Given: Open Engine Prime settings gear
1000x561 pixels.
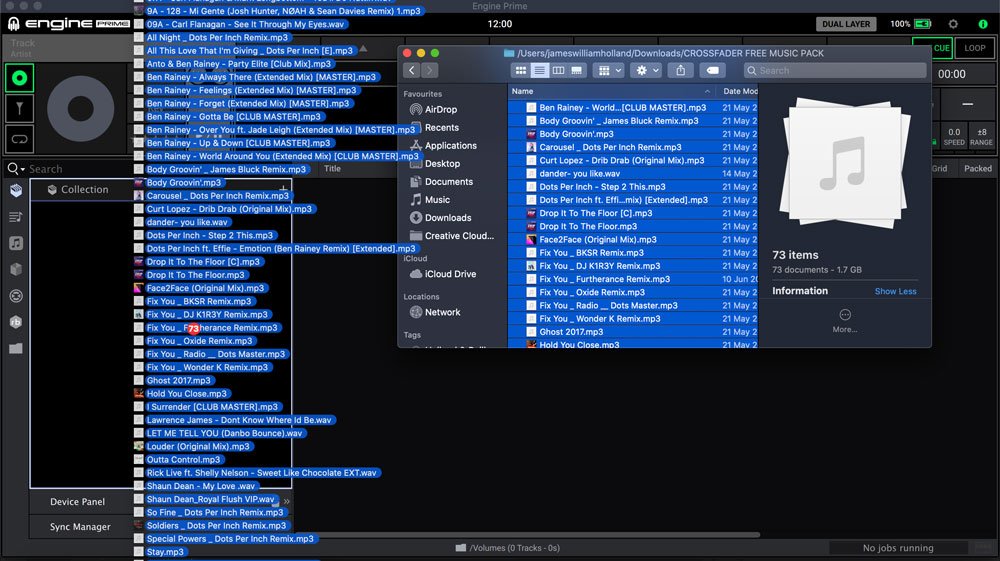Looking at the screenshot, I should pos(953,24).
